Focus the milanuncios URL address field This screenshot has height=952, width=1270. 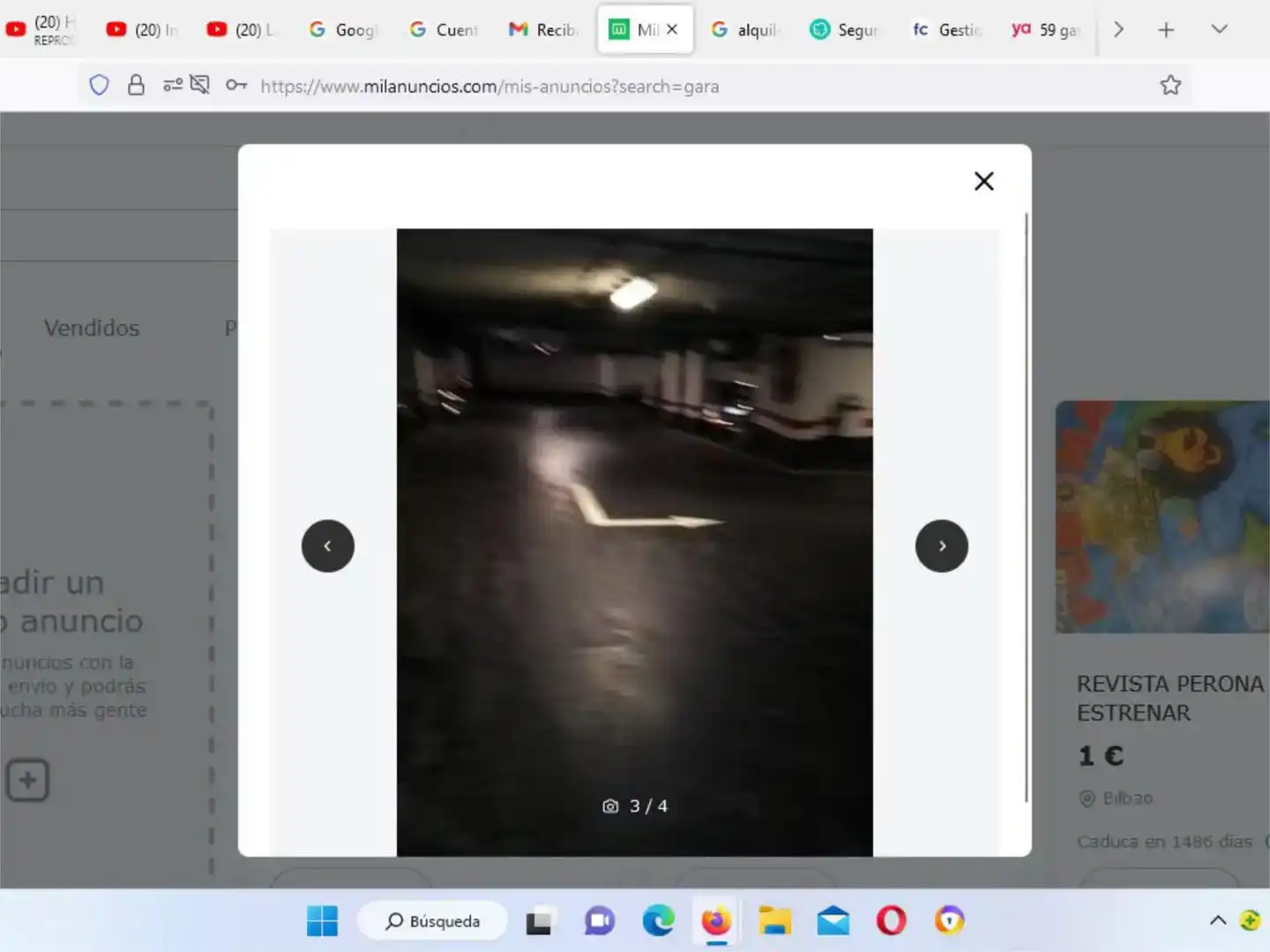(489, 86)
